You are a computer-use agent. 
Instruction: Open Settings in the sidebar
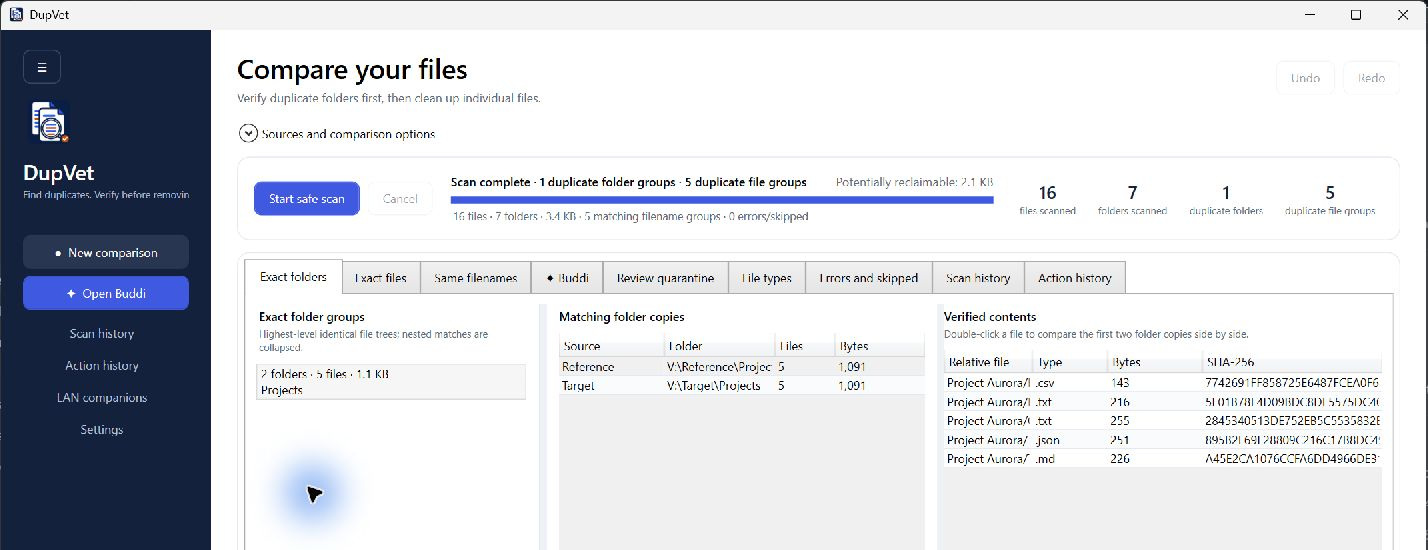[x=102, y=429]
